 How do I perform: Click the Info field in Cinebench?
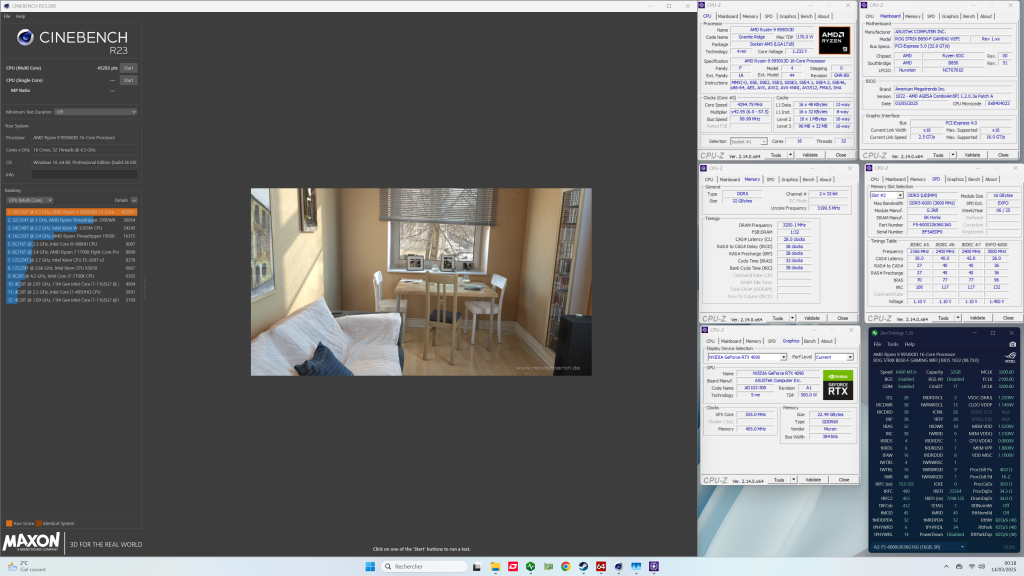coord(85,174)
